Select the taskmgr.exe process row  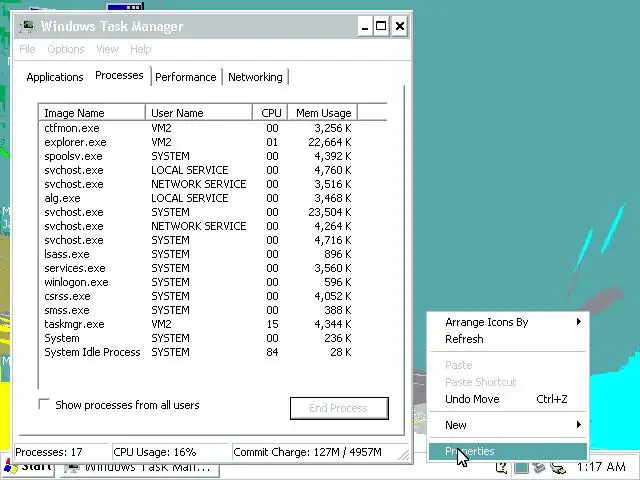pos(198,324)
